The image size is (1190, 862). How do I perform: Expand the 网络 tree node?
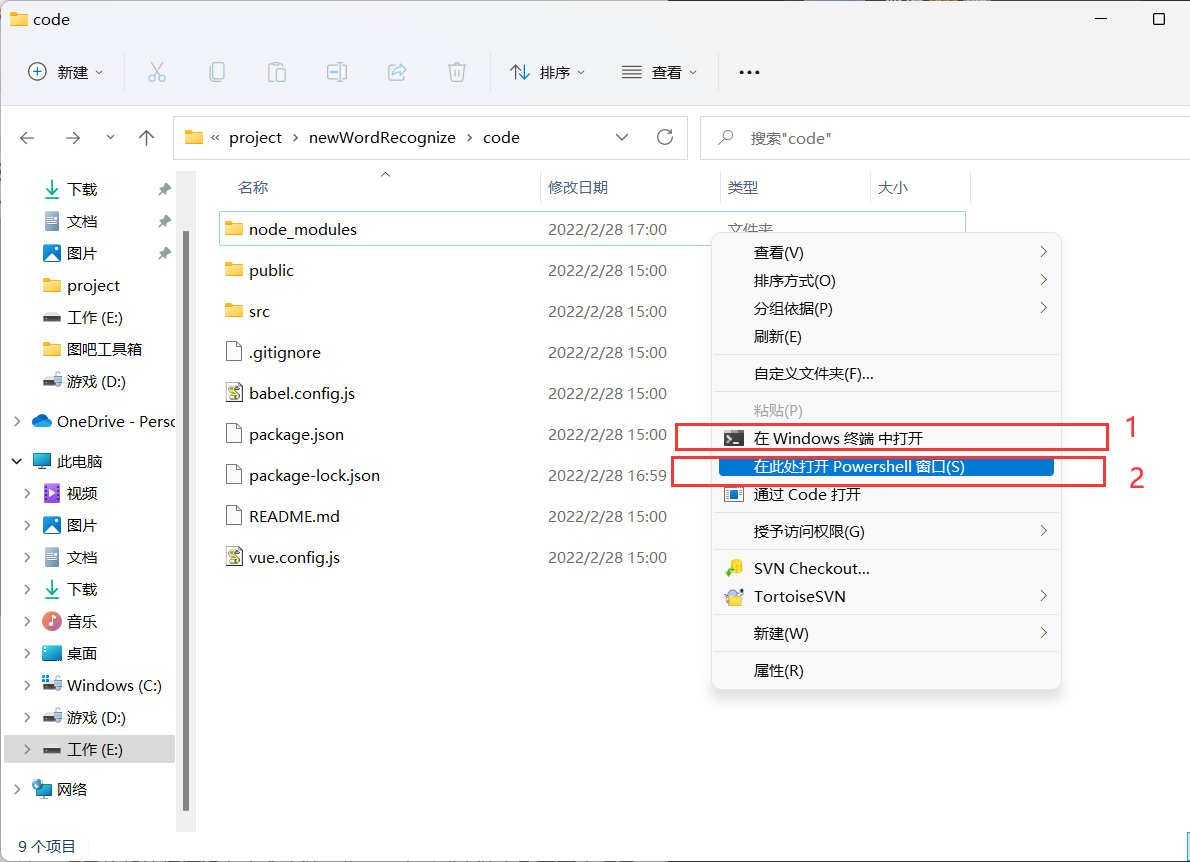[17, 789]
